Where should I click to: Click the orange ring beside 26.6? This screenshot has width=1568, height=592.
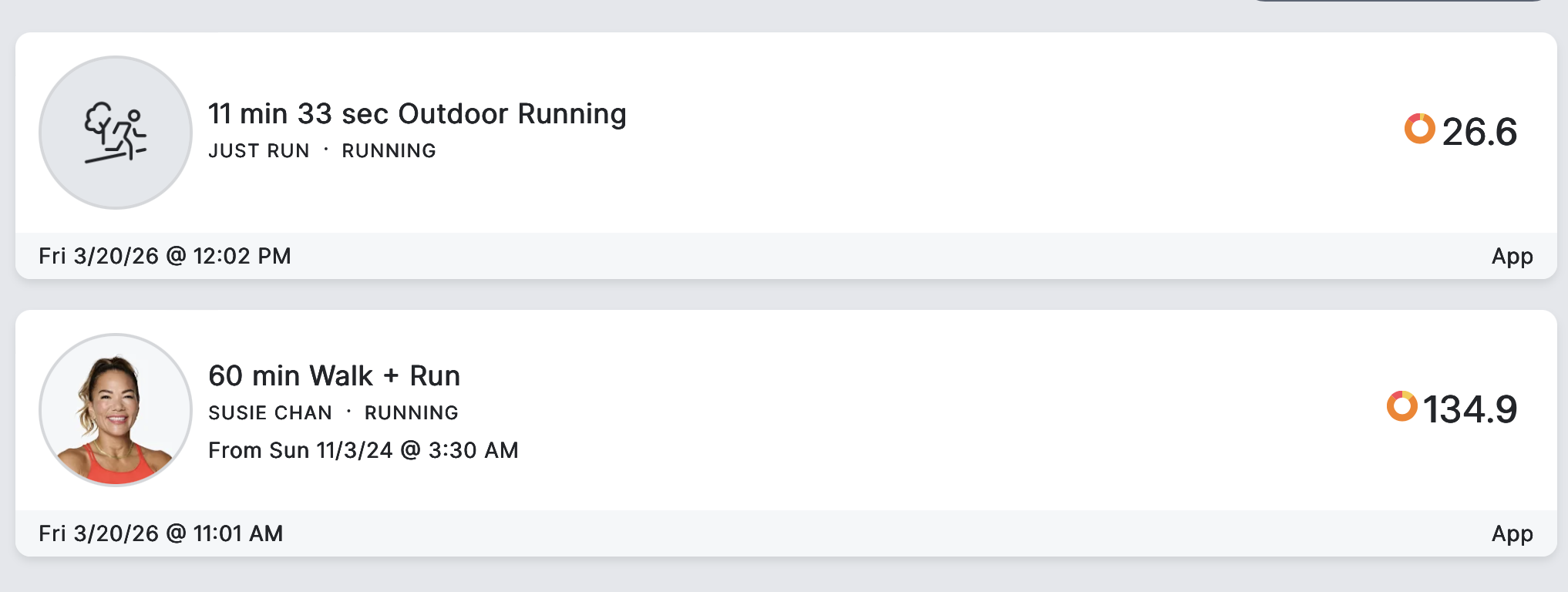[x=1419, y=129]
